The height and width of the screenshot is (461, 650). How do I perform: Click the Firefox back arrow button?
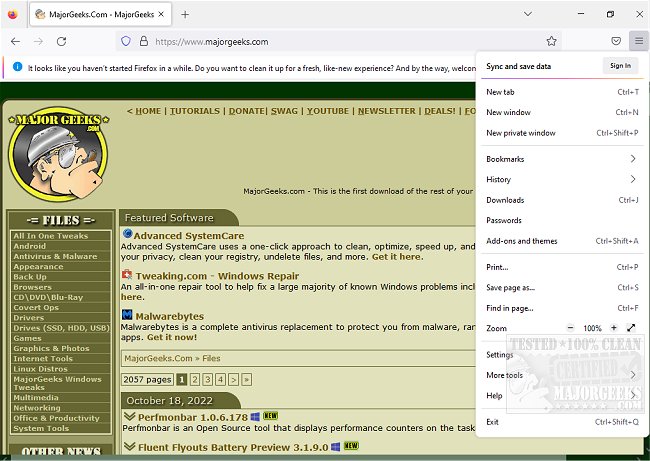[15, 41]
